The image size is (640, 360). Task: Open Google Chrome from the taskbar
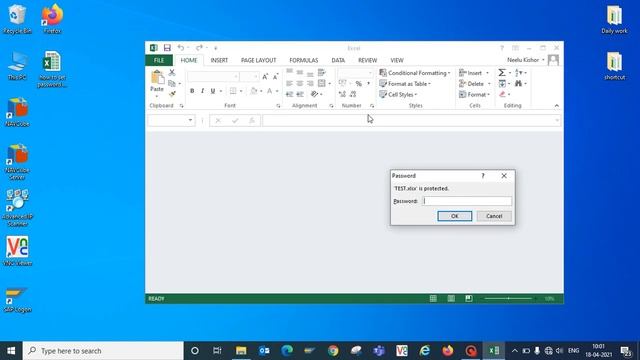[333, 351]
